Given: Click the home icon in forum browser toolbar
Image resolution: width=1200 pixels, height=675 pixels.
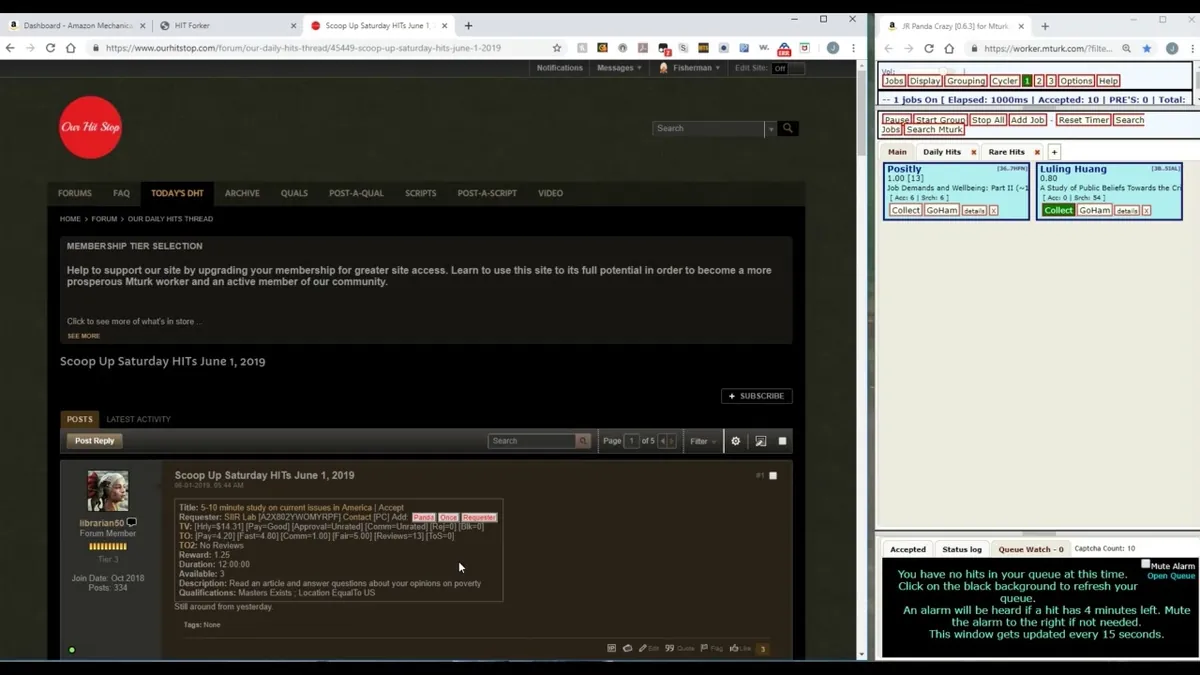Looking at the screenshot, I should click(70, 48).
